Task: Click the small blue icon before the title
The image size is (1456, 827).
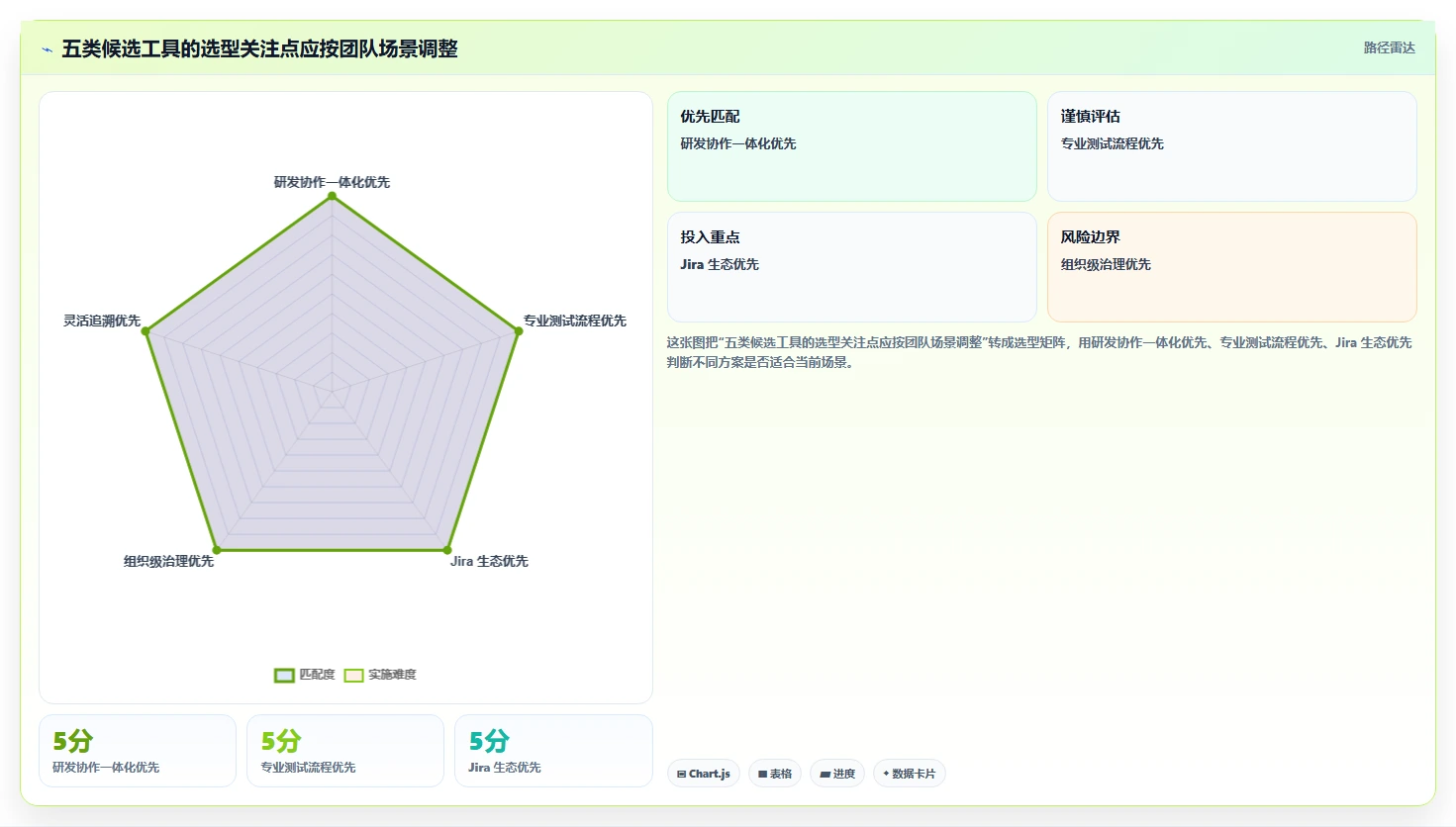Action: 47,49
